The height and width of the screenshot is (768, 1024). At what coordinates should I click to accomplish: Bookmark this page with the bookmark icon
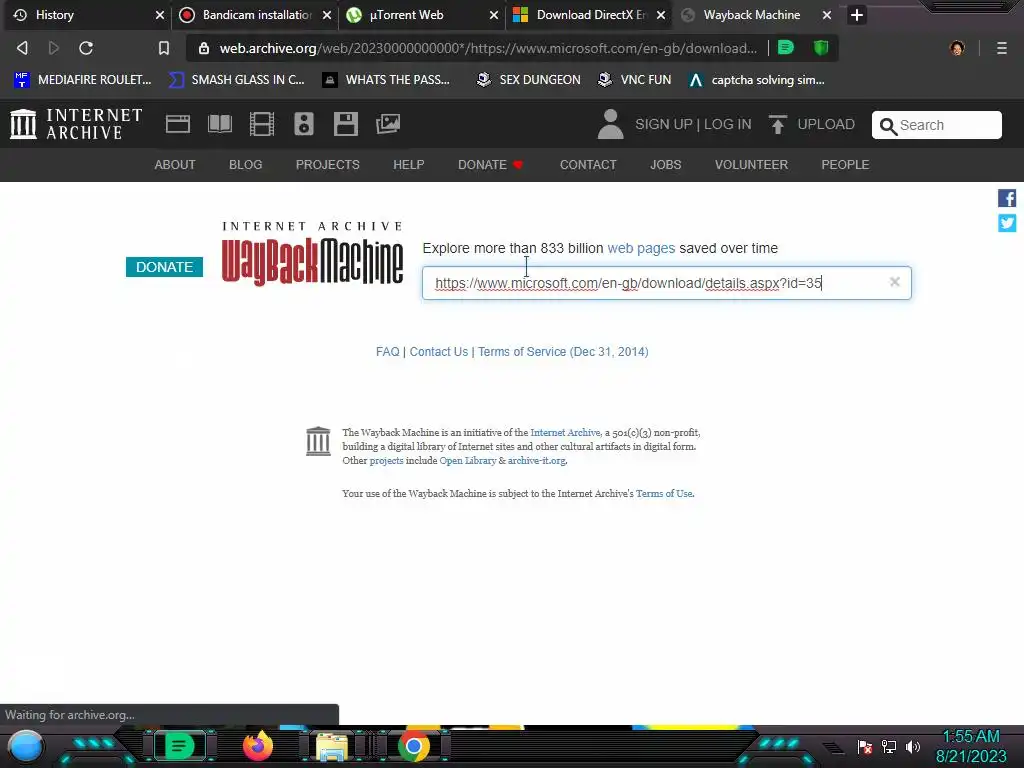pyautogui.click(x=164, y=48)
